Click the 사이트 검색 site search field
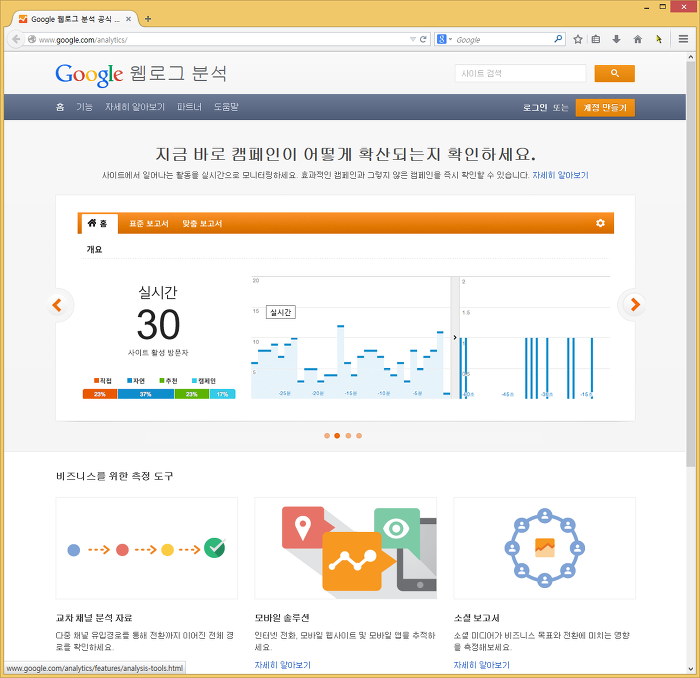The image size is (700, 678). pyautogui.click(x=520, y=73)
